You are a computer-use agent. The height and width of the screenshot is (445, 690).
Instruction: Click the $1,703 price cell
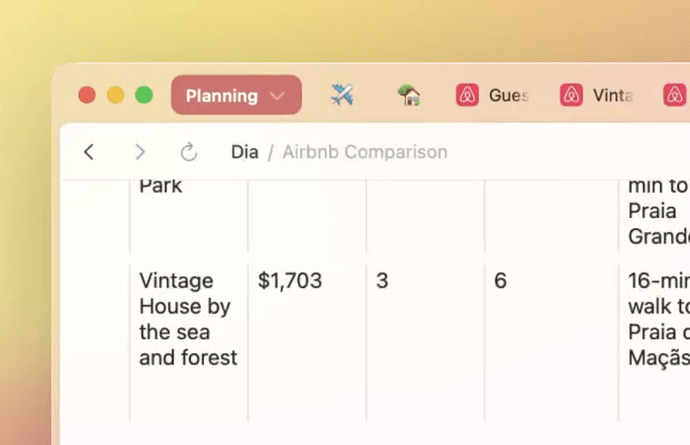coord(290,281)
